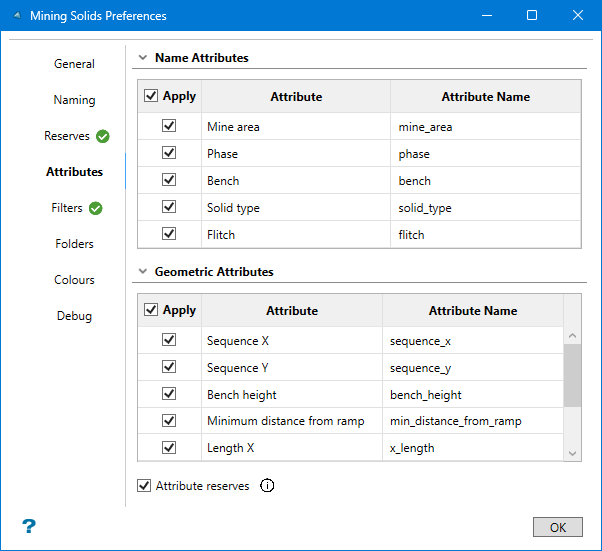The height and width of the screenshot is (551, 602).
Task: Click the green checkmark next to Filters
Action: coord(96,208)
